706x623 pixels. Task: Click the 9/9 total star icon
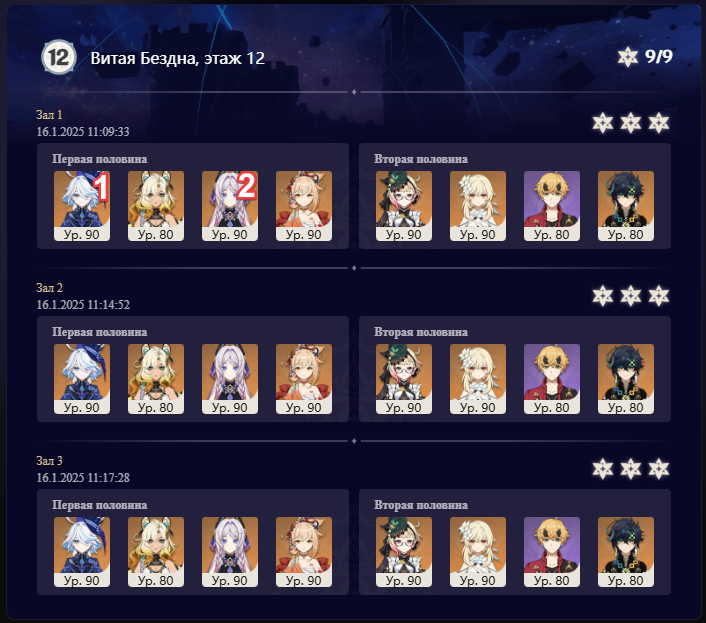click(x=628, y=57)
